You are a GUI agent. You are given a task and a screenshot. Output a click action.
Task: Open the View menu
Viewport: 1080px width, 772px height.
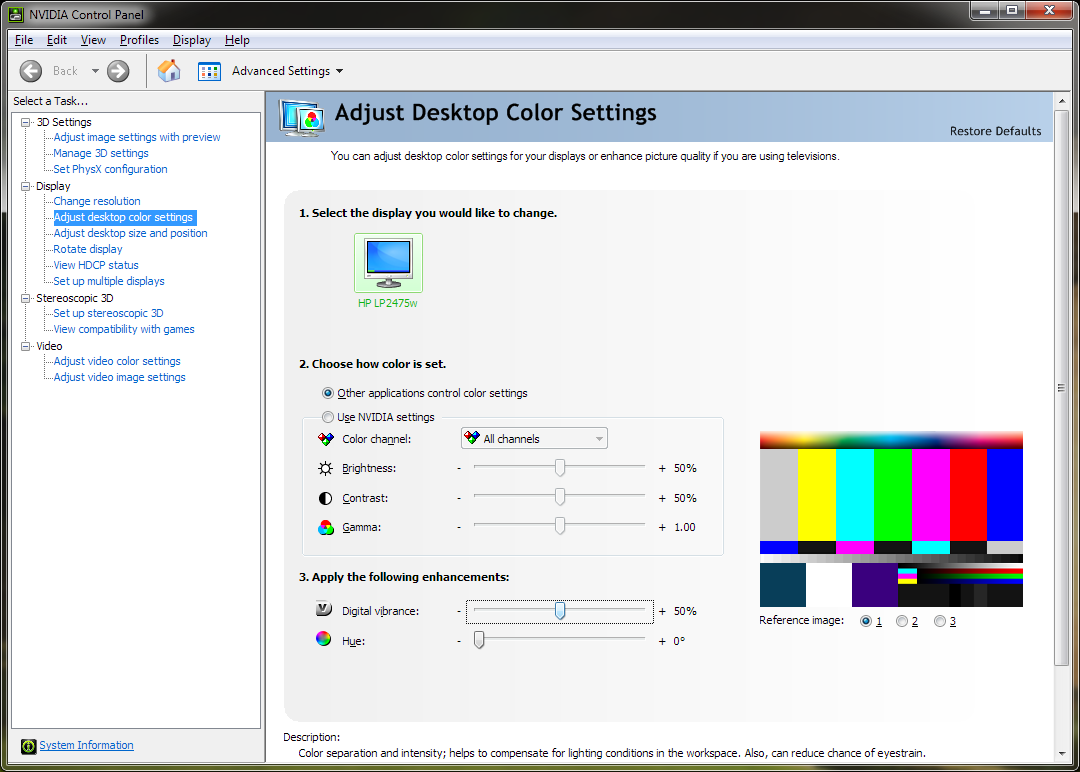pyautogui.click(x=93, y=40)
